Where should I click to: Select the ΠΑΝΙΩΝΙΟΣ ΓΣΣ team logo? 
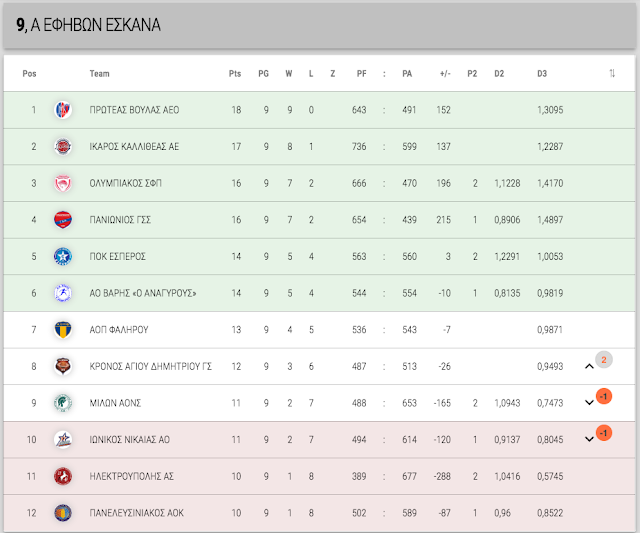(63, 220)
